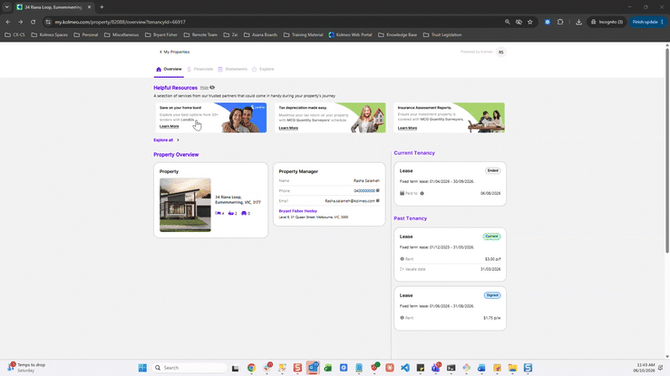Open a new browser tab

click(x=102, y=7)
